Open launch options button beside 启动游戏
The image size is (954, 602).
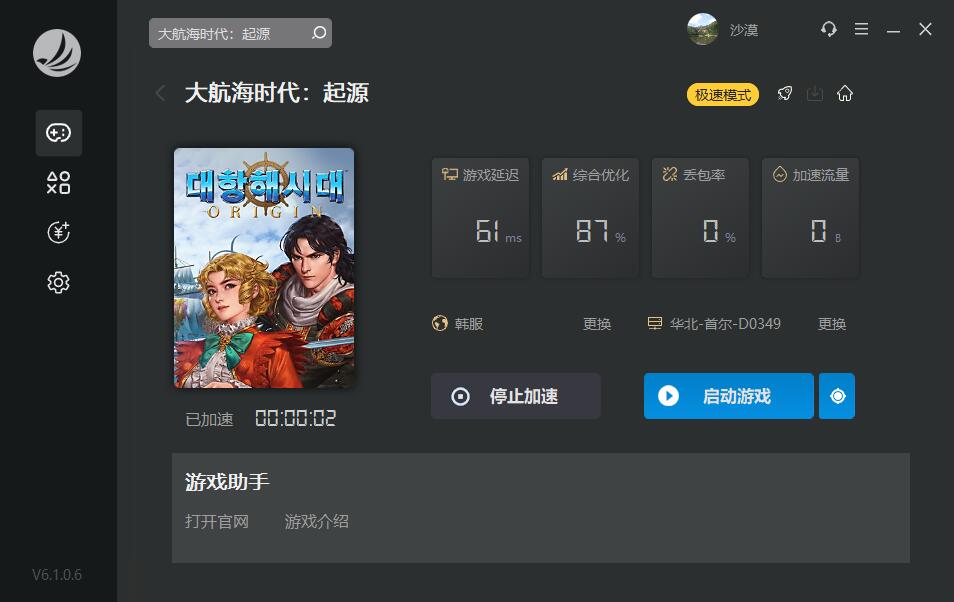pos(837,396)
